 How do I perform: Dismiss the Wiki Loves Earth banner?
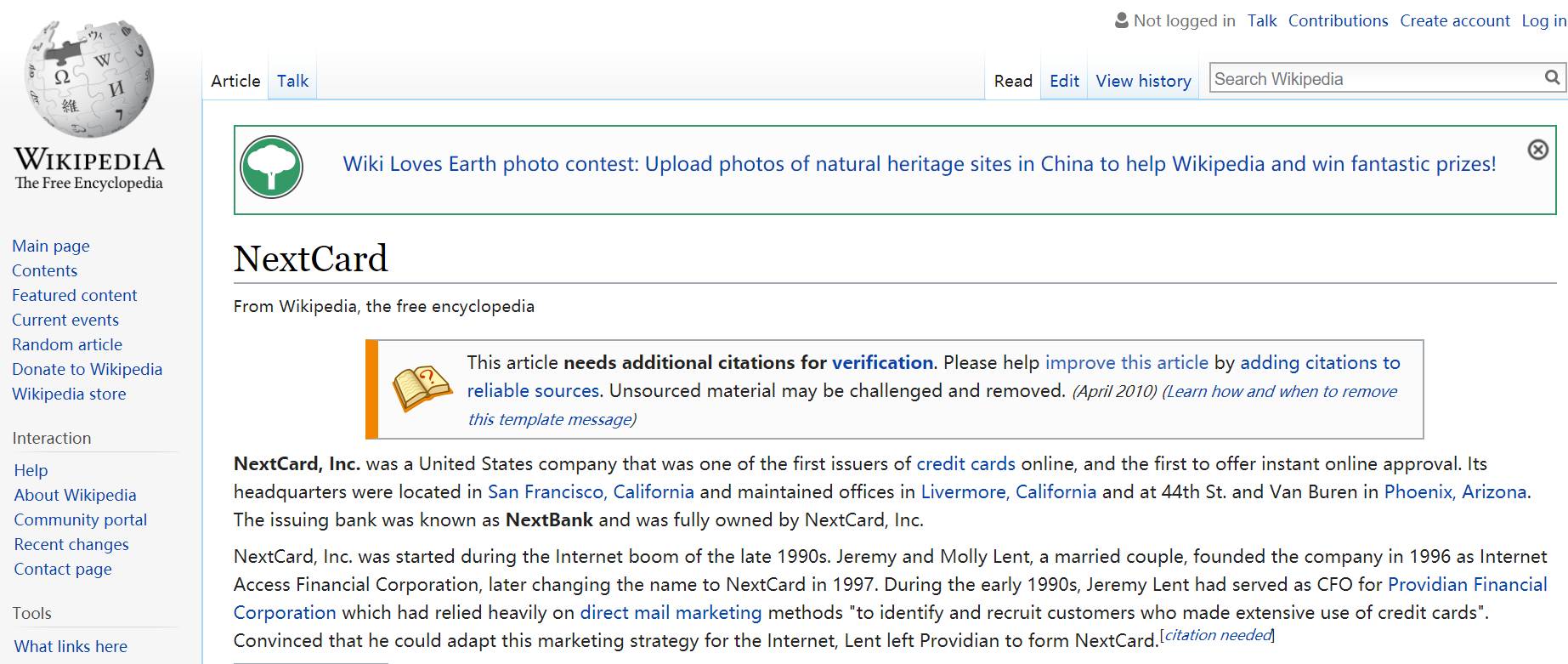[1537, 150]
